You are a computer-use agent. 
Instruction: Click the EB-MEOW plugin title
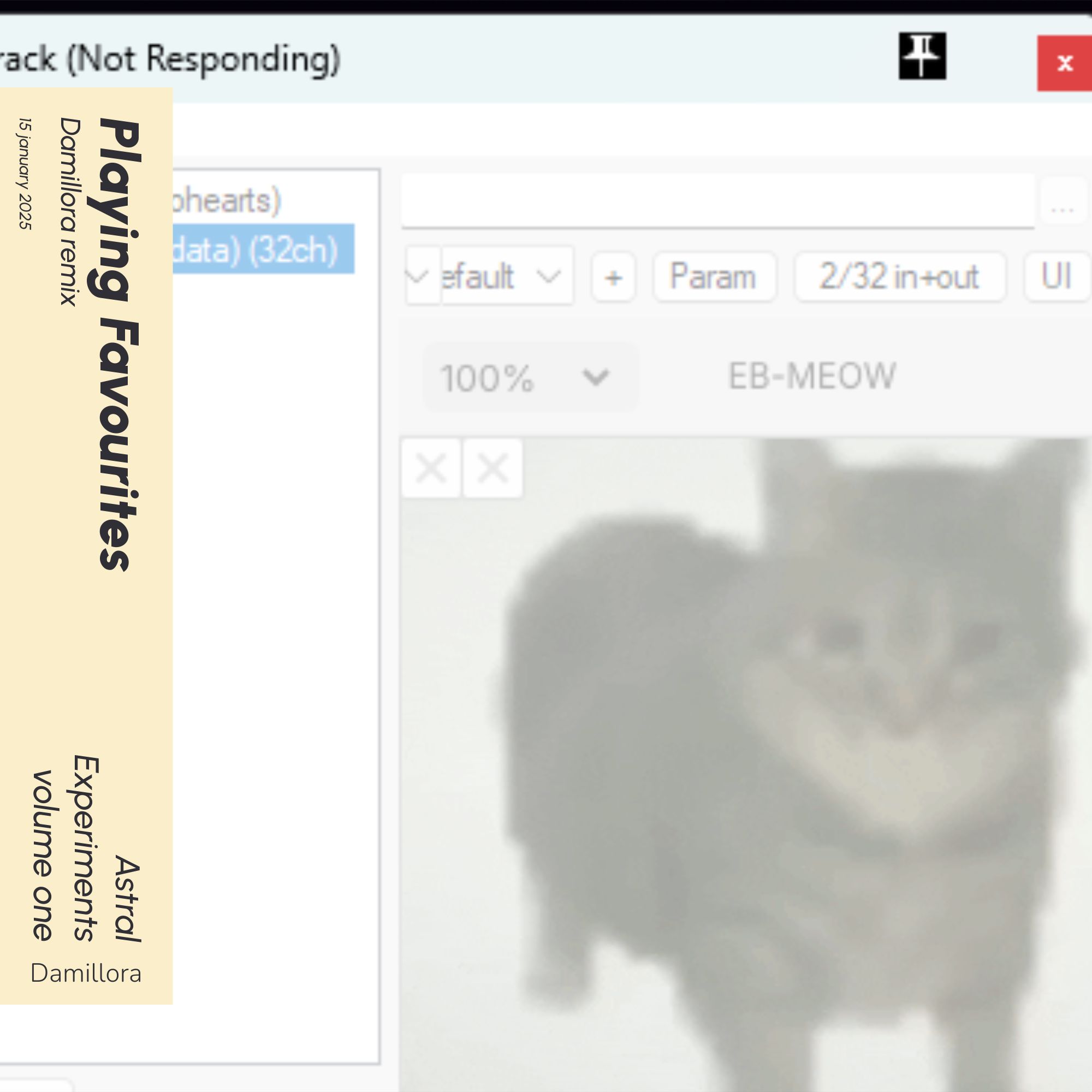point(812,376)
